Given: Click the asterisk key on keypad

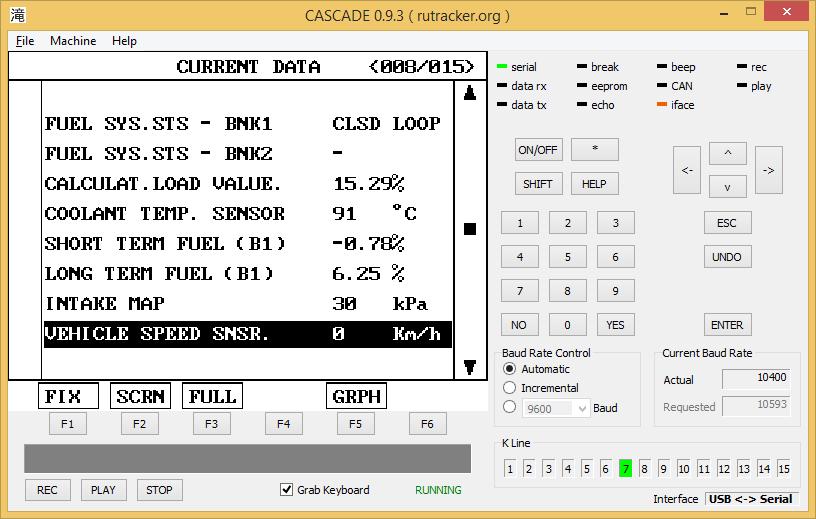Looking at the screenshot, I should pos(594,150).
